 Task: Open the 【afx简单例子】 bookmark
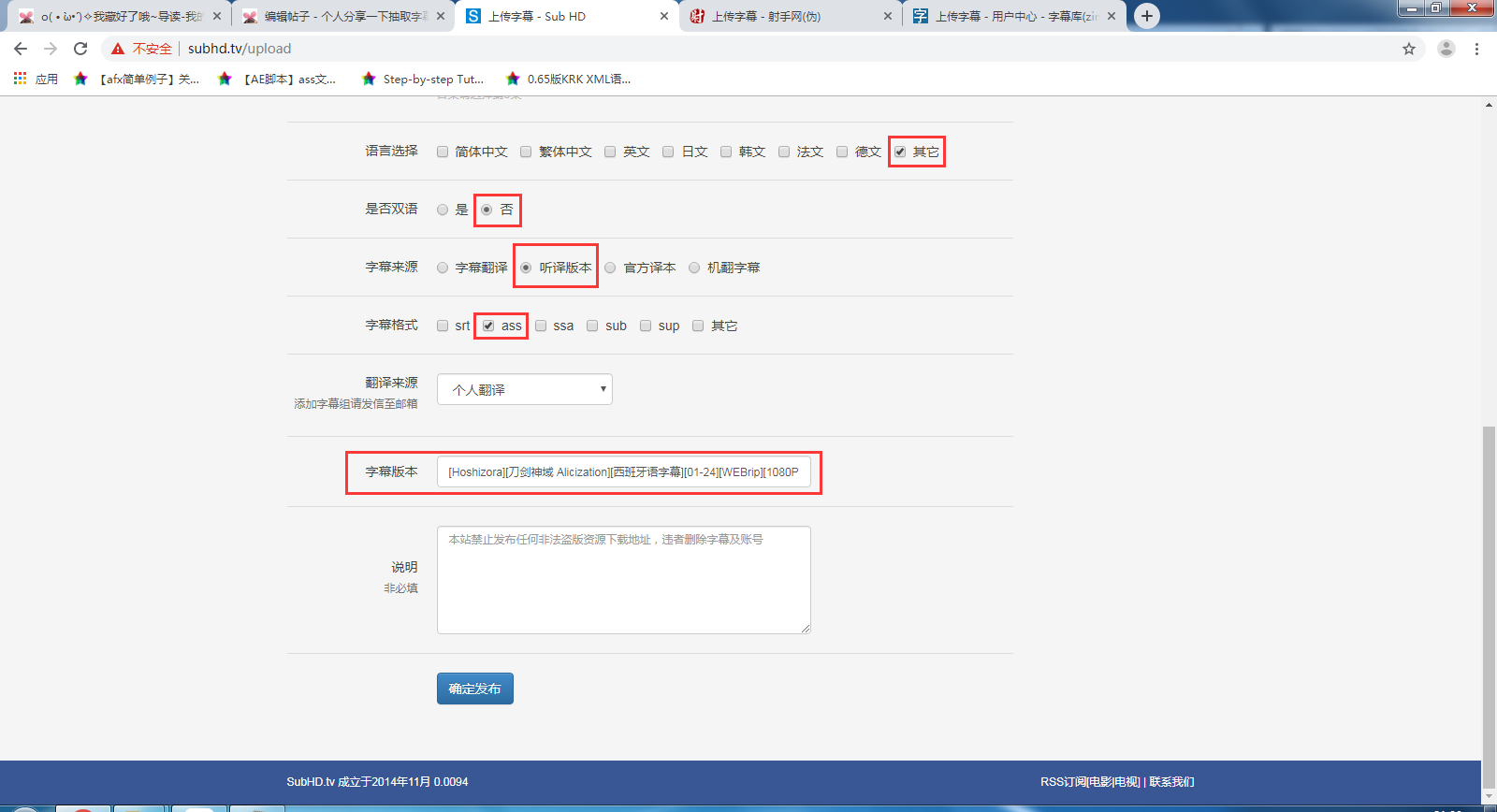[137, 79]
